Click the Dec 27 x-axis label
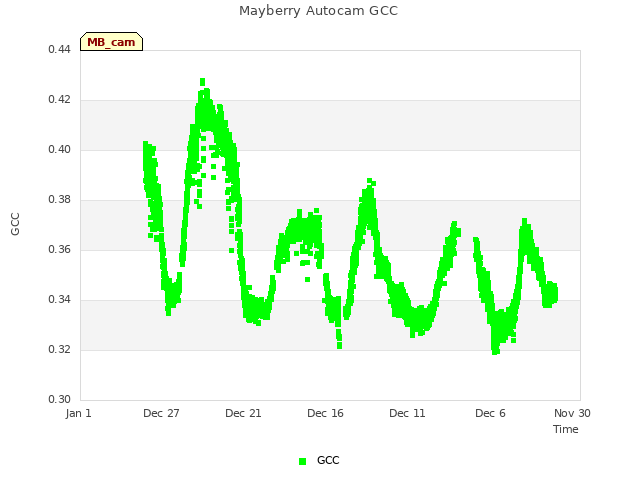The width and height of the screenshot is (640, 480). (161, 413)
